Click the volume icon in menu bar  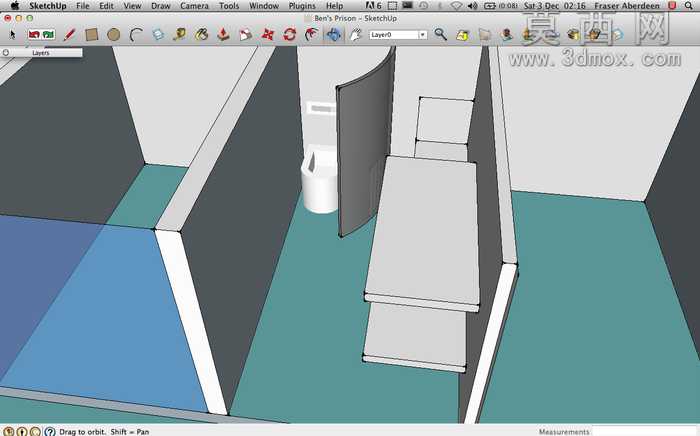point(472,6)
